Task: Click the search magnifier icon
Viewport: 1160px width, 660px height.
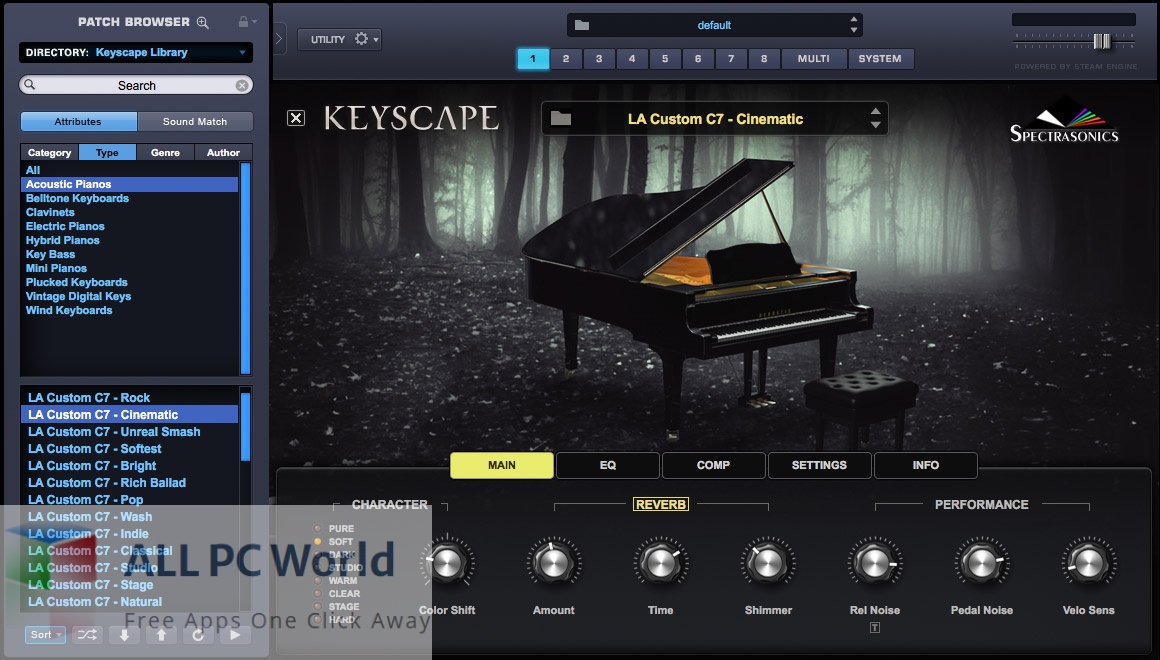Action: 30,85
